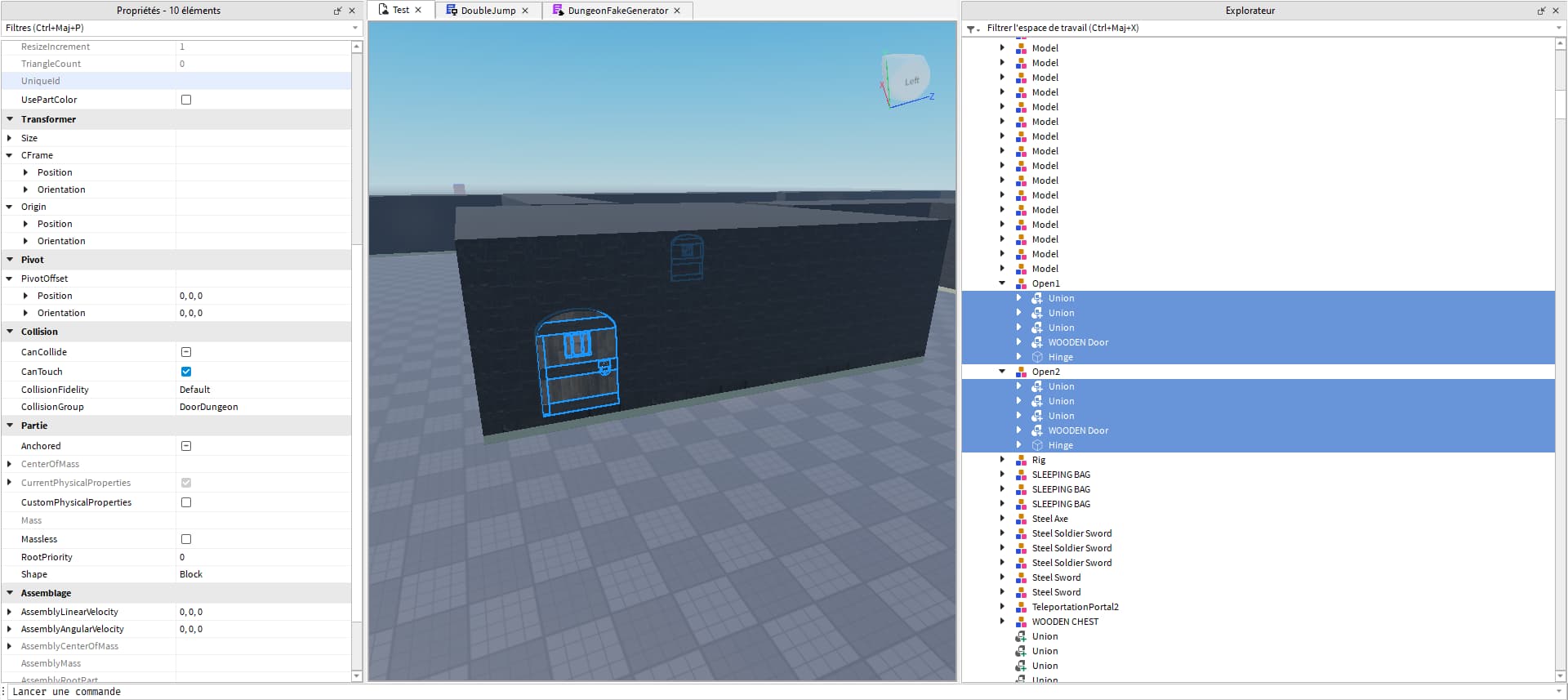Enable the Massless checkbox

tap(186, 539)
